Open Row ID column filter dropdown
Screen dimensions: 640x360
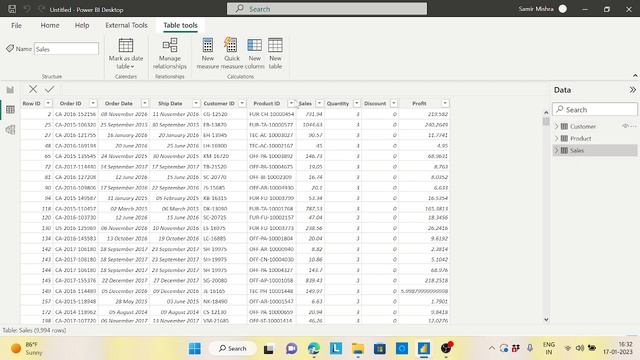click(x=48, y=103)
